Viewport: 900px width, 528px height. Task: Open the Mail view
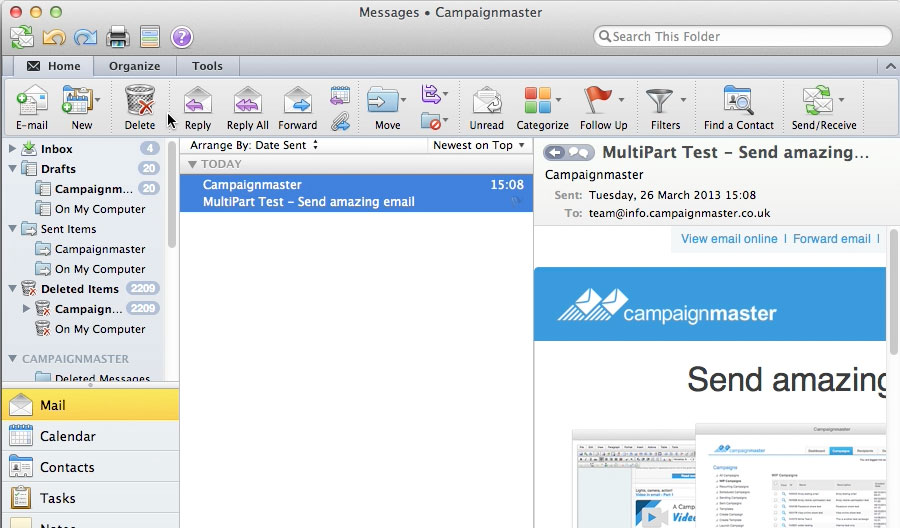(x=91, y=405)
